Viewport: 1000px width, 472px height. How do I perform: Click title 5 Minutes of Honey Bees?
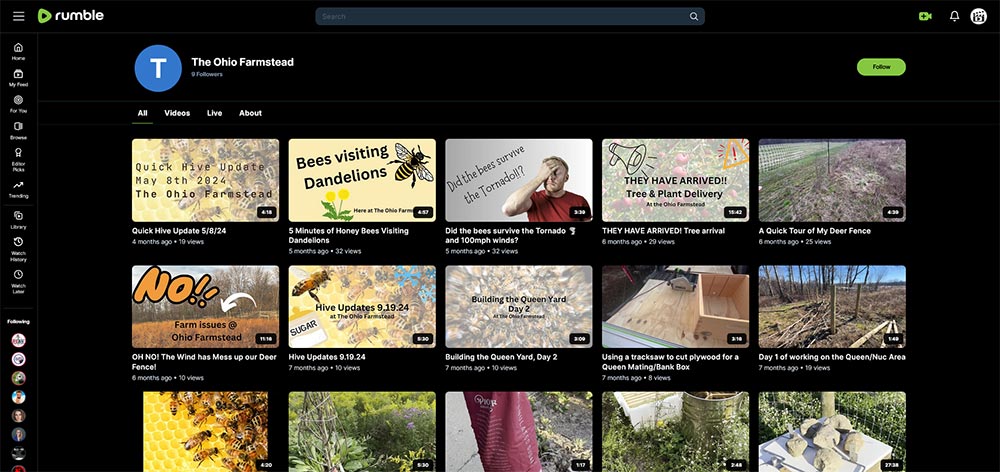(x=349, y=235)
